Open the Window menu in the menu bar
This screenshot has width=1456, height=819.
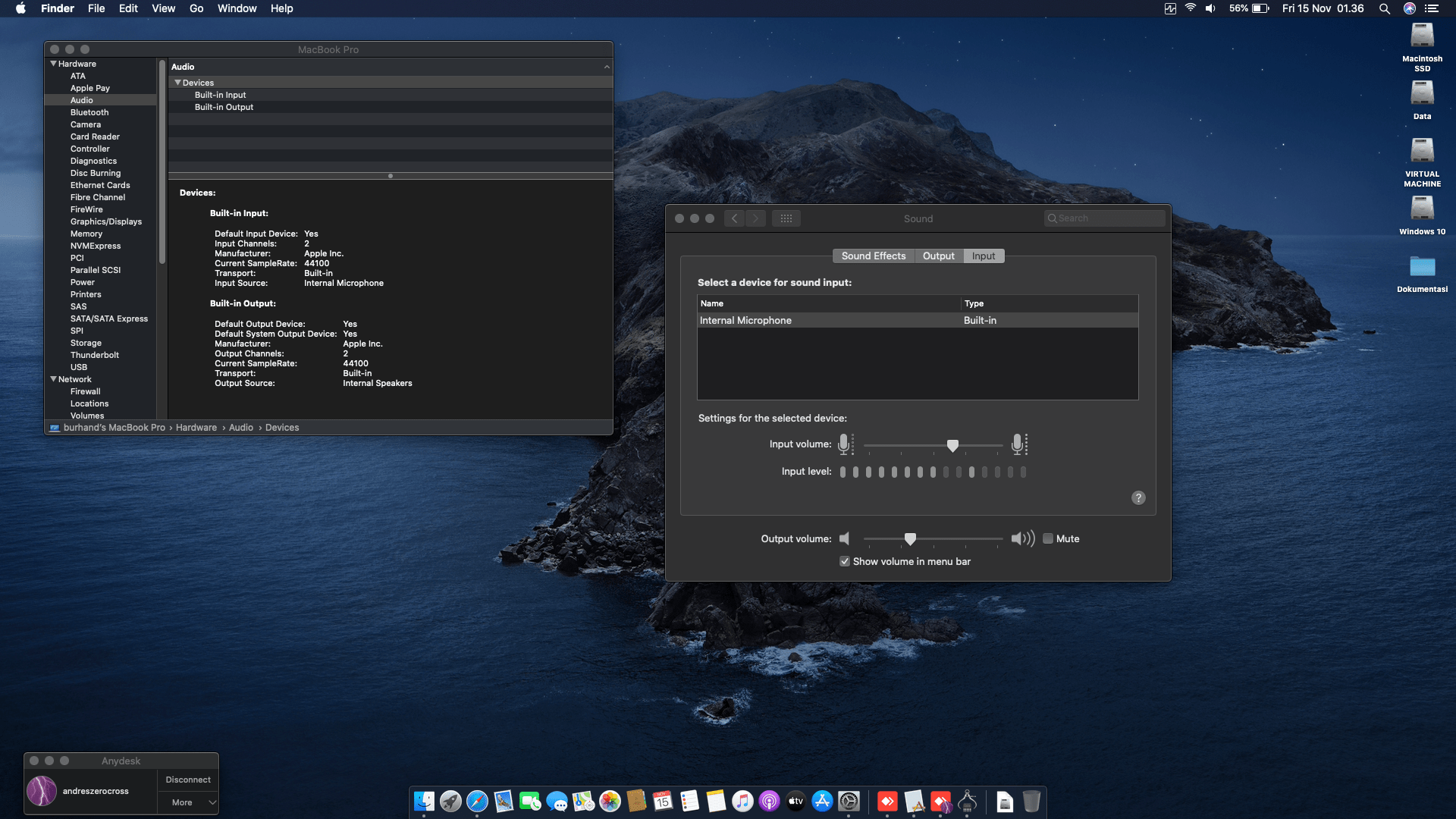237,8
